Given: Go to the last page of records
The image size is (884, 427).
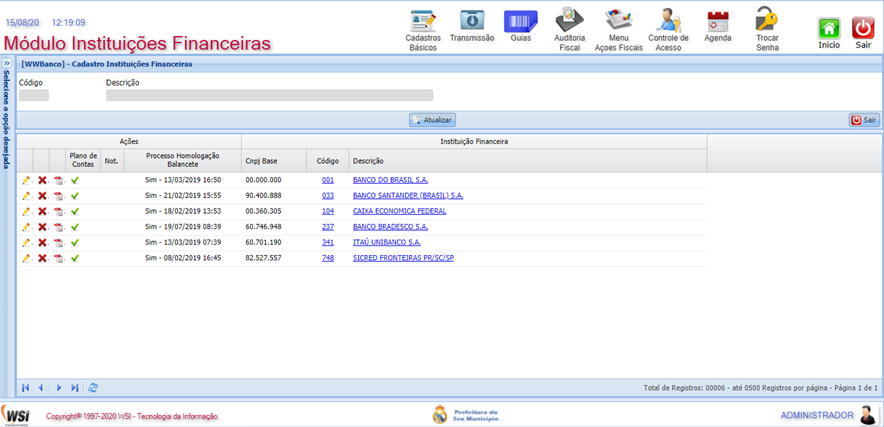Looking at the screenshot, I should point(74,388).
